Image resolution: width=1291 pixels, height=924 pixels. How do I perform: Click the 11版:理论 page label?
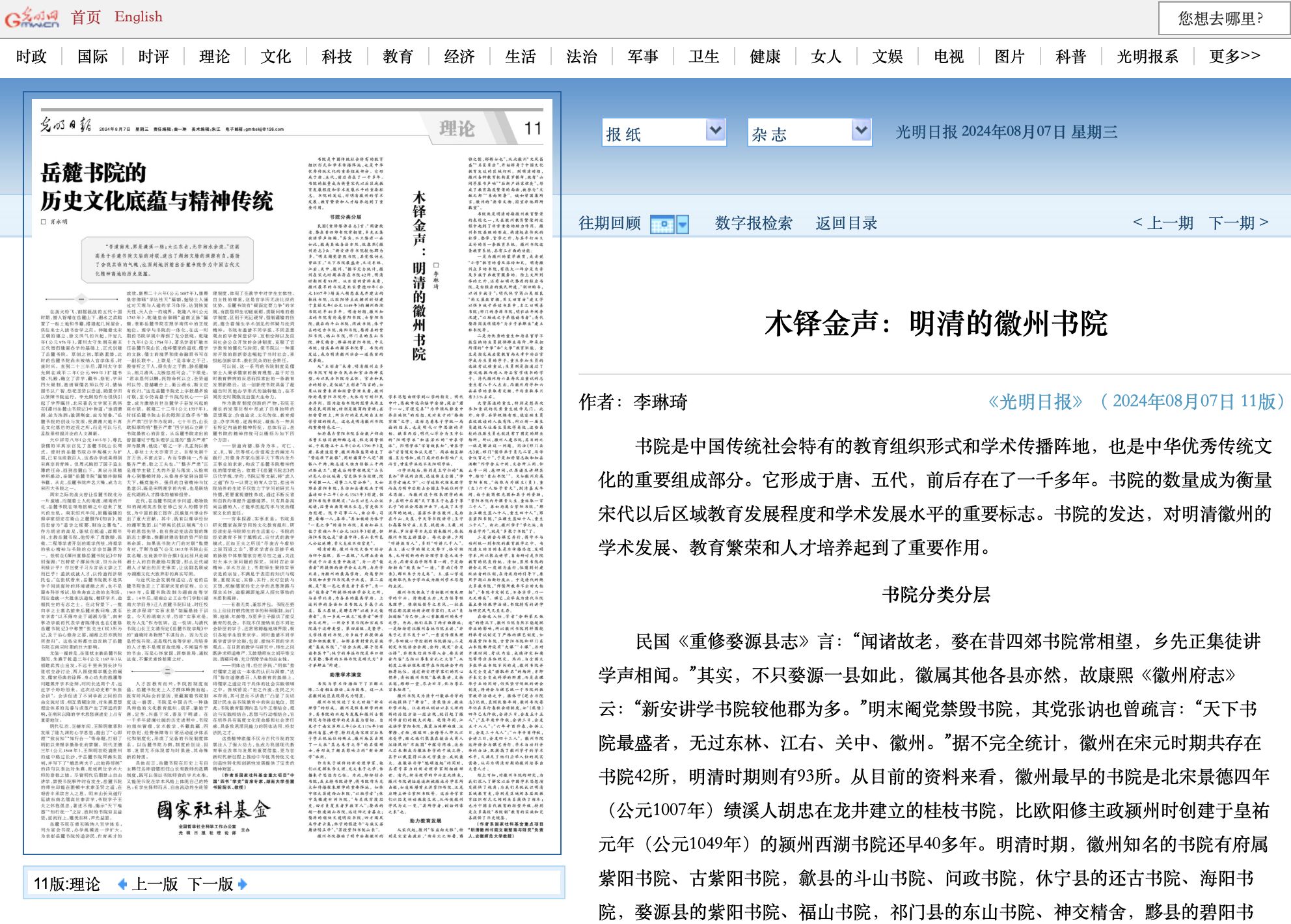(x=67, y=884)
